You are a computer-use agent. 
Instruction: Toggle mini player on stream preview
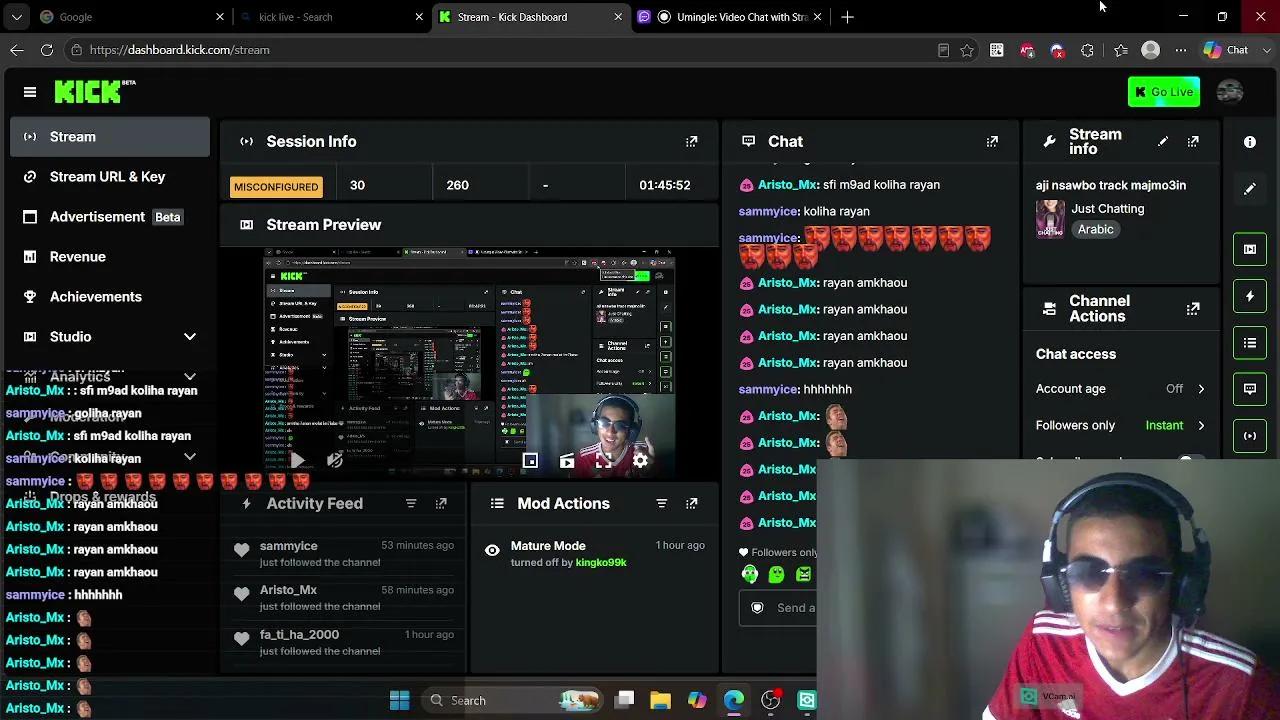click(x=530, y=461)
